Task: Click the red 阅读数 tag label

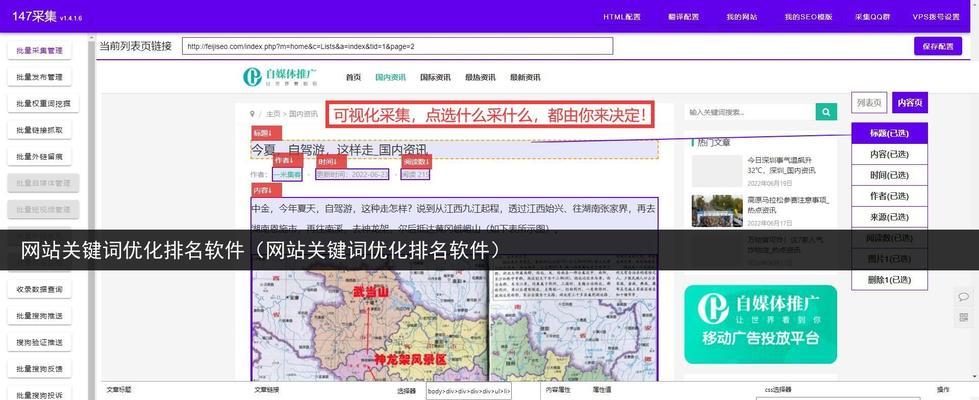Action: 416,162
